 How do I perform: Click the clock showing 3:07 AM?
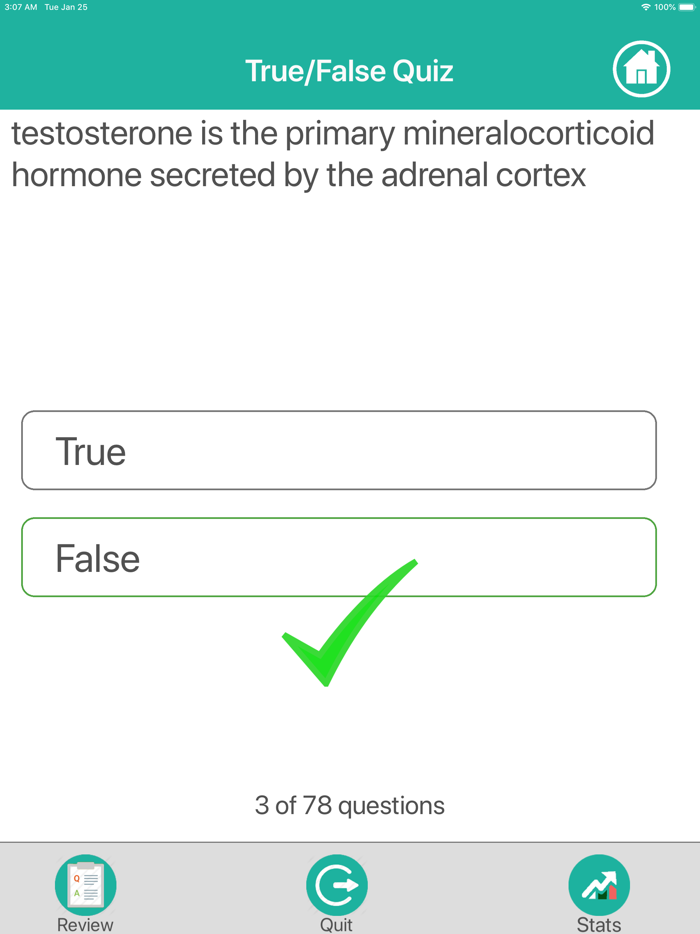(20, 6)
